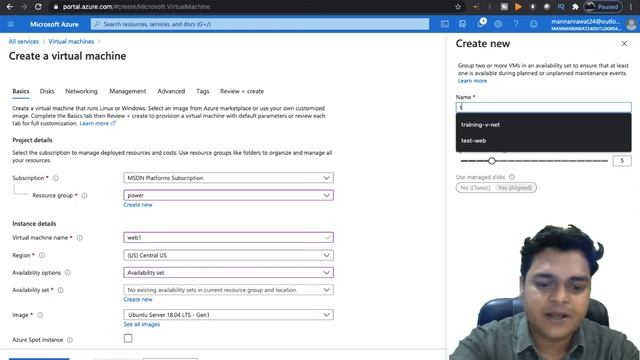This screenshot has width=640, height=360.
Task: Open the browser extensions puzzle icon
Action: click(x=575, y=7)
